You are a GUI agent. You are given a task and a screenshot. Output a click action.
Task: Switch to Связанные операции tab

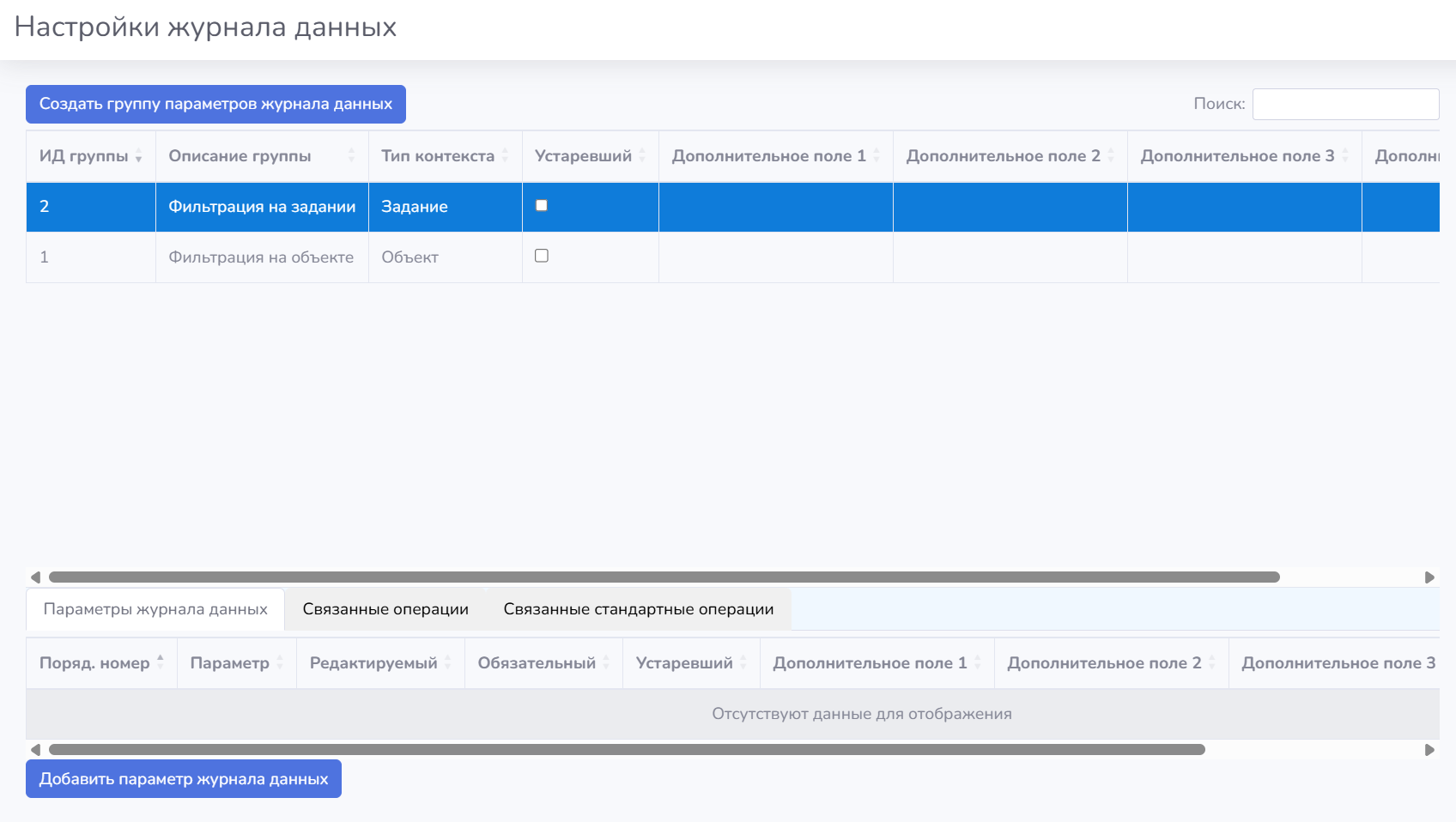click(385, 609)
